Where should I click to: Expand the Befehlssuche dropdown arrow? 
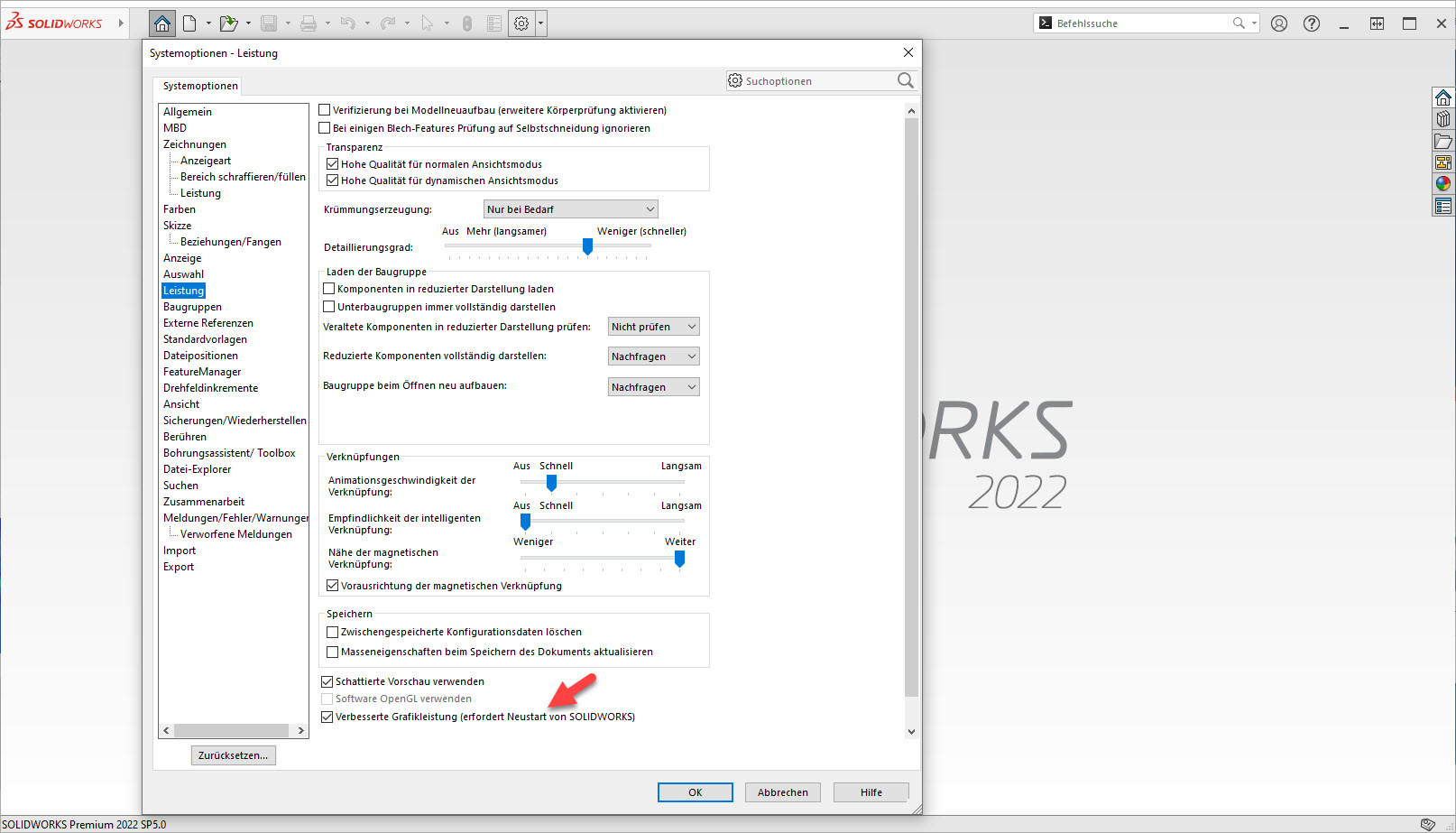coord(1254,23)
